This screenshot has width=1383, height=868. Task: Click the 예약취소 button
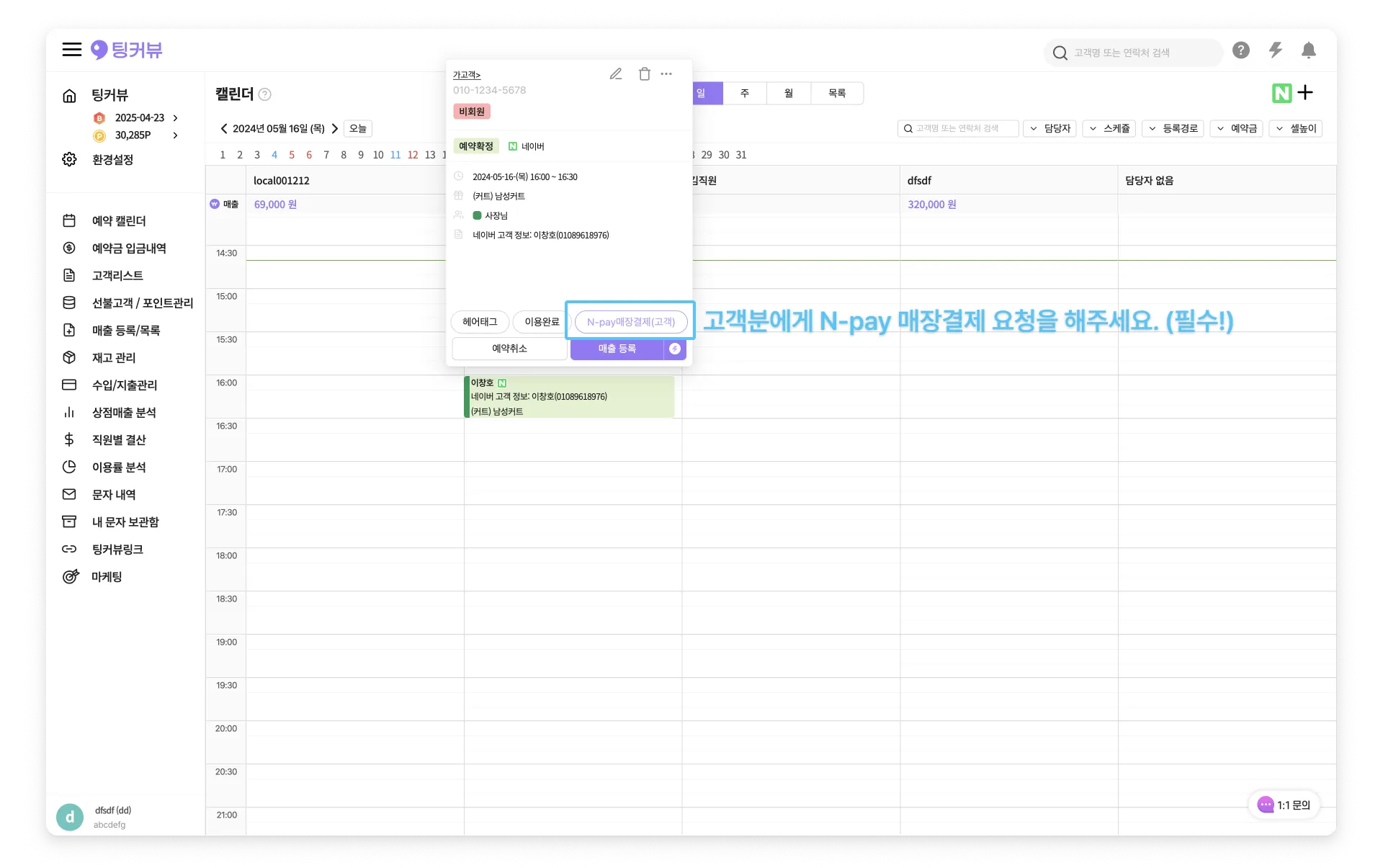click(x=509, y=349)
